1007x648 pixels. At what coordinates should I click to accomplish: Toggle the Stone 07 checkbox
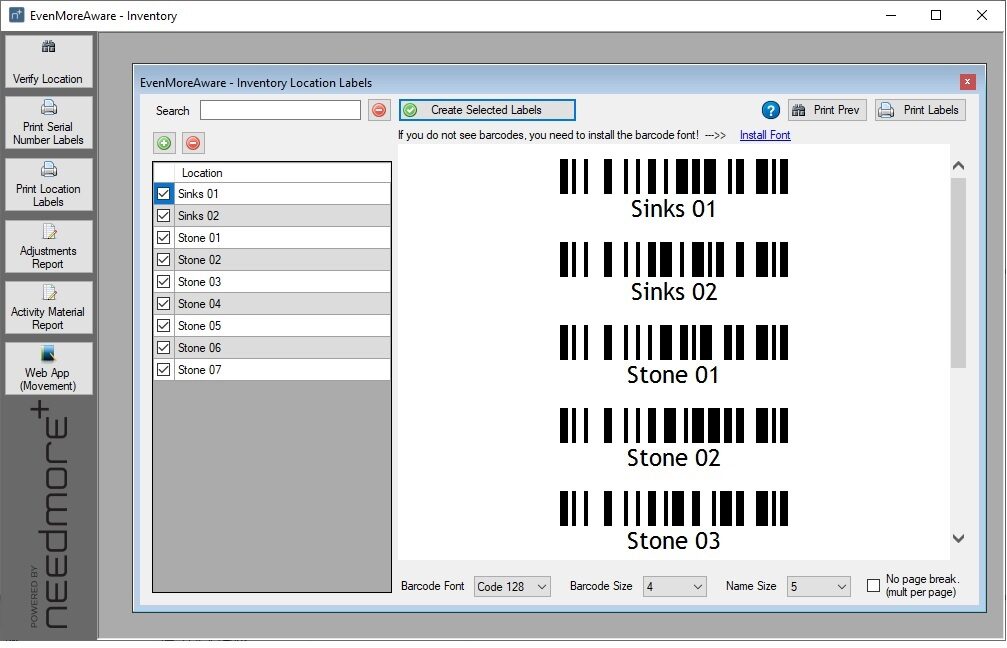(164, 370)
